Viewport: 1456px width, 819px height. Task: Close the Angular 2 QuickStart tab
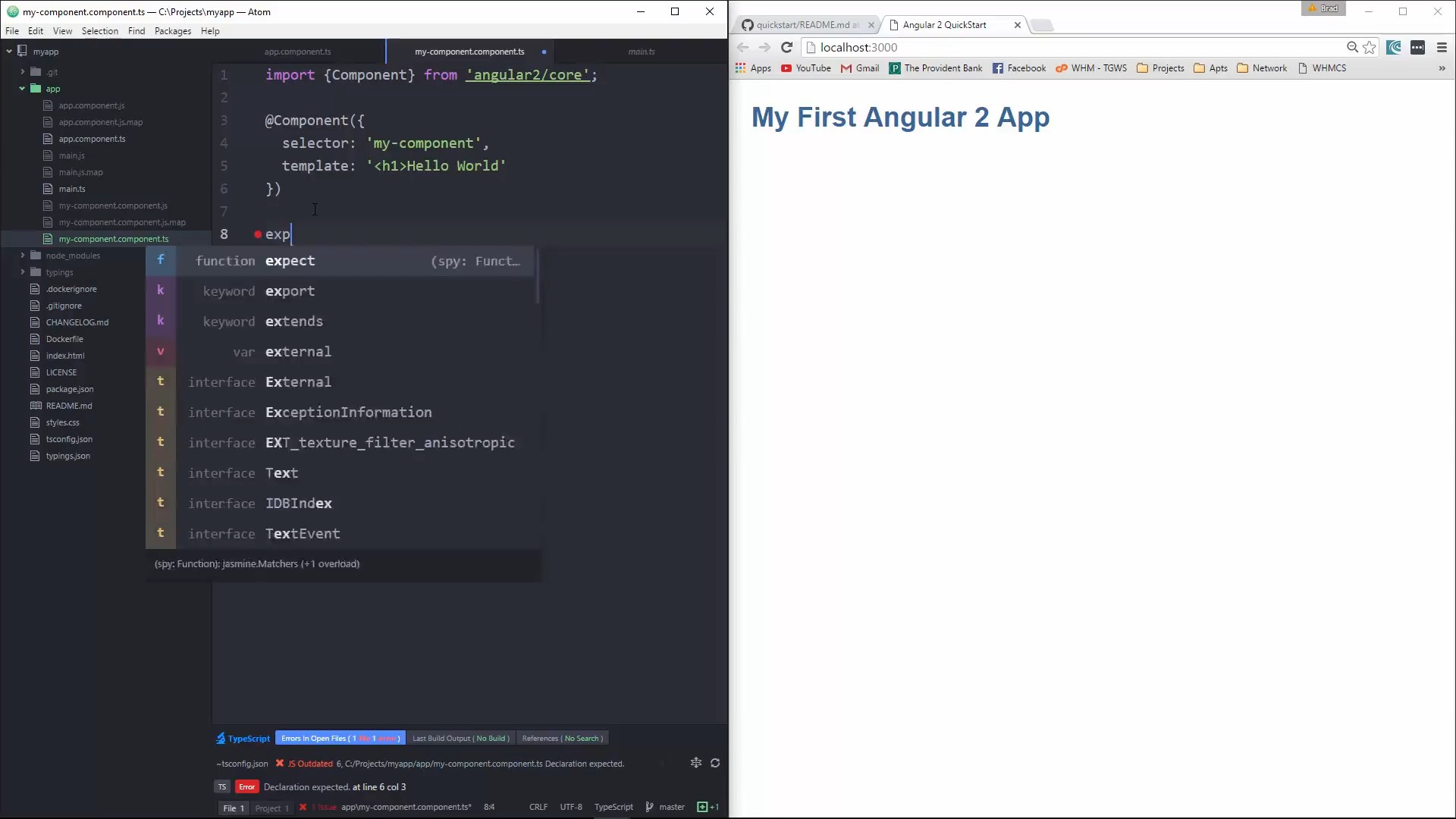1017,25
